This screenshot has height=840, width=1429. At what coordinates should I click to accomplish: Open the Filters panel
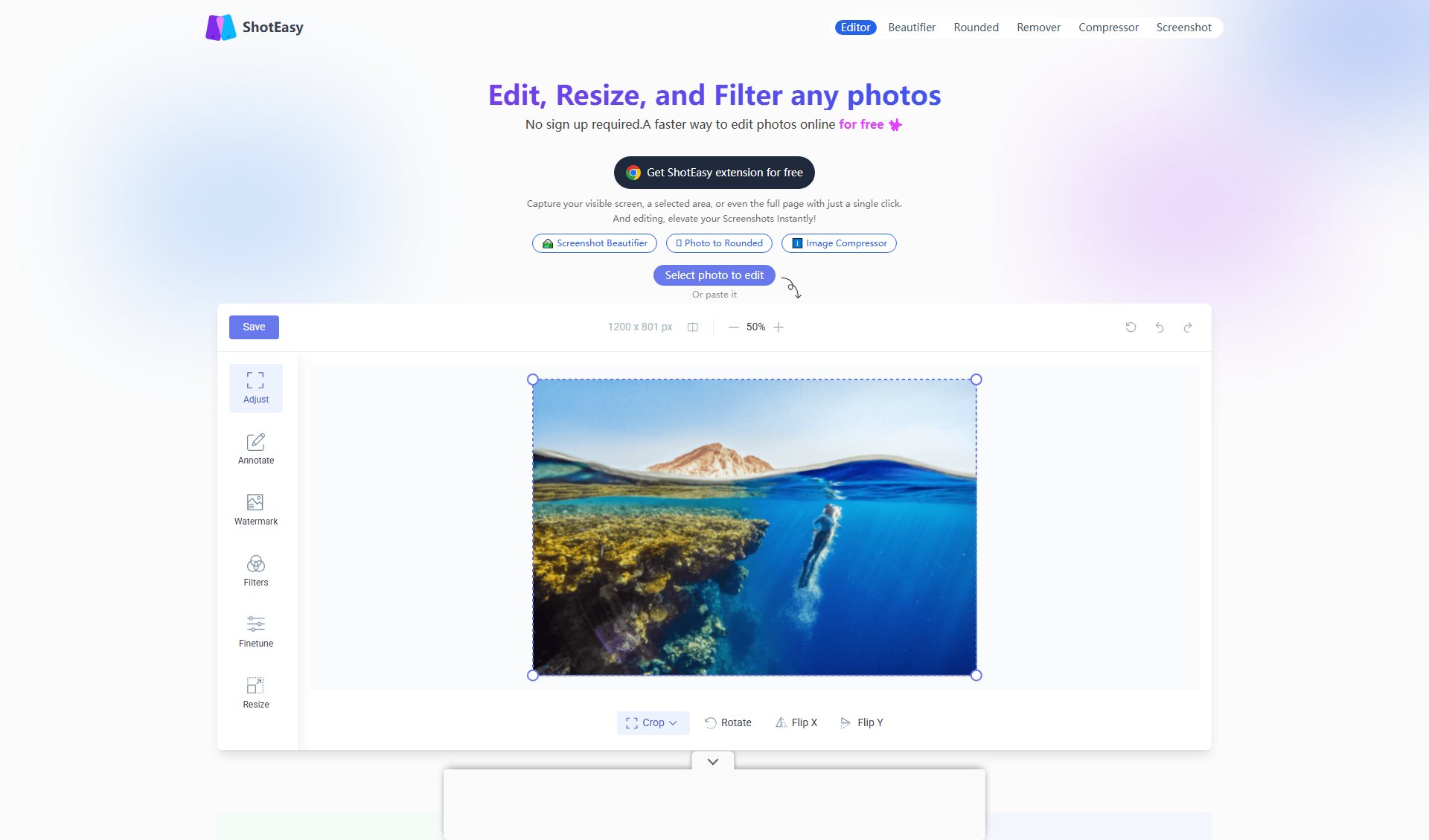(x=255, y=570)
